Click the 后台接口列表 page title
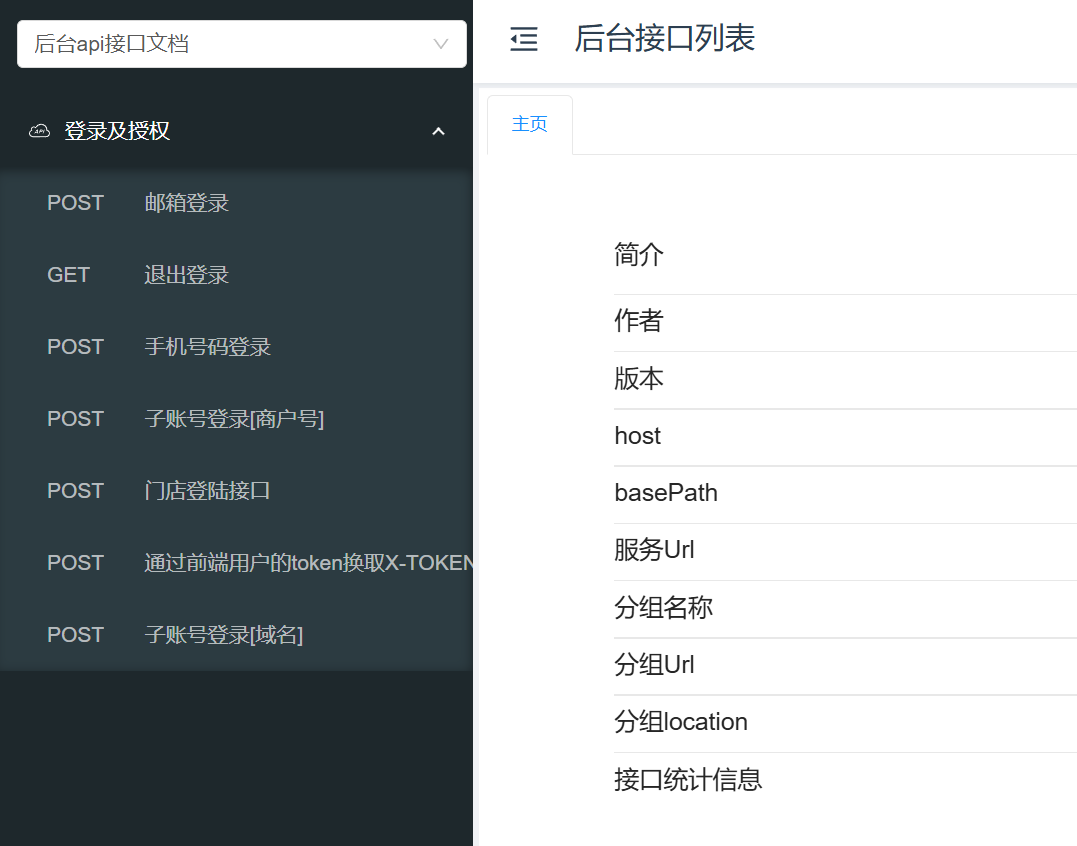 click(x=664, y=39)
